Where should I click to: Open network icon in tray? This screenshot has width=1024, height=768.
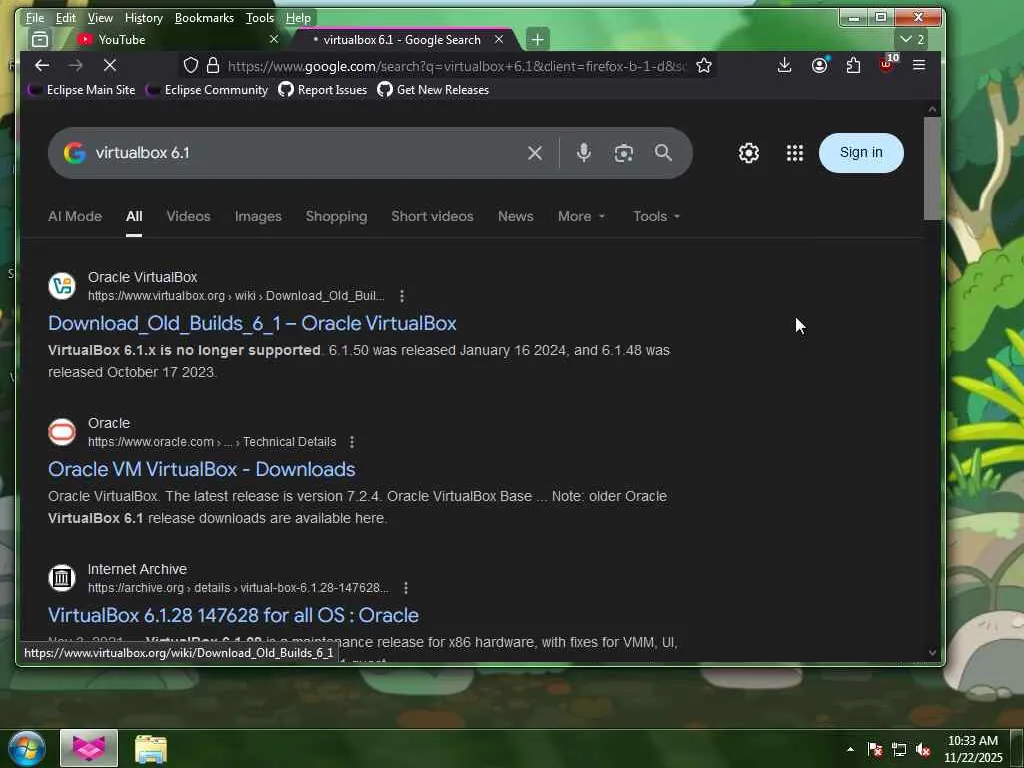point(899,750)
